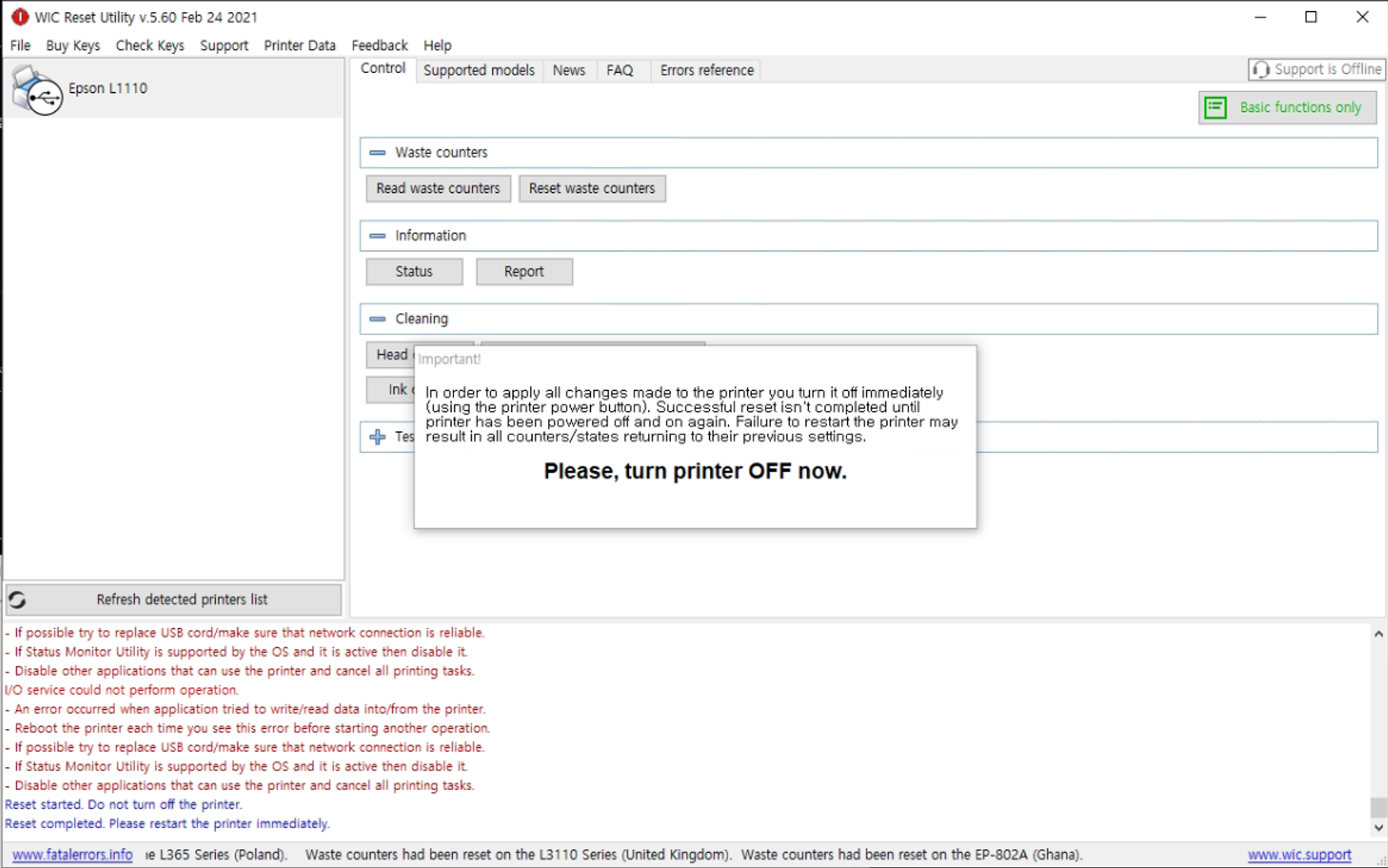Click the Basic functions only button label
The image size is (1388, 868).
pos(1300,107)
